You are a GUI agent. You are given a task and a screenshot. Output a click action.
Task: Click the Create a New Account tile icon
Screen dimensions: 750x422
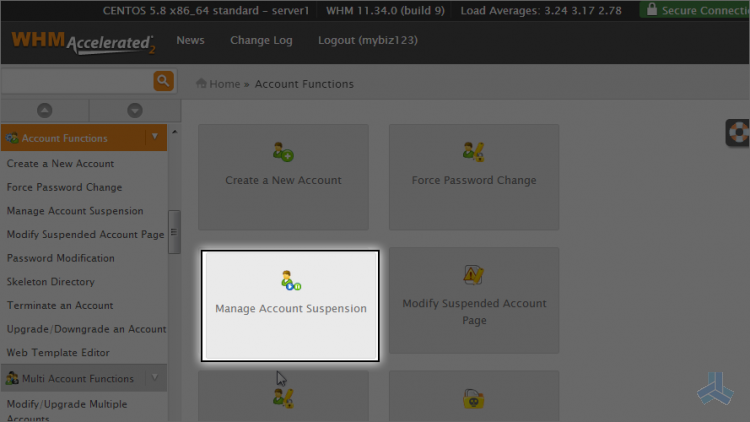[x=283, y=153]
